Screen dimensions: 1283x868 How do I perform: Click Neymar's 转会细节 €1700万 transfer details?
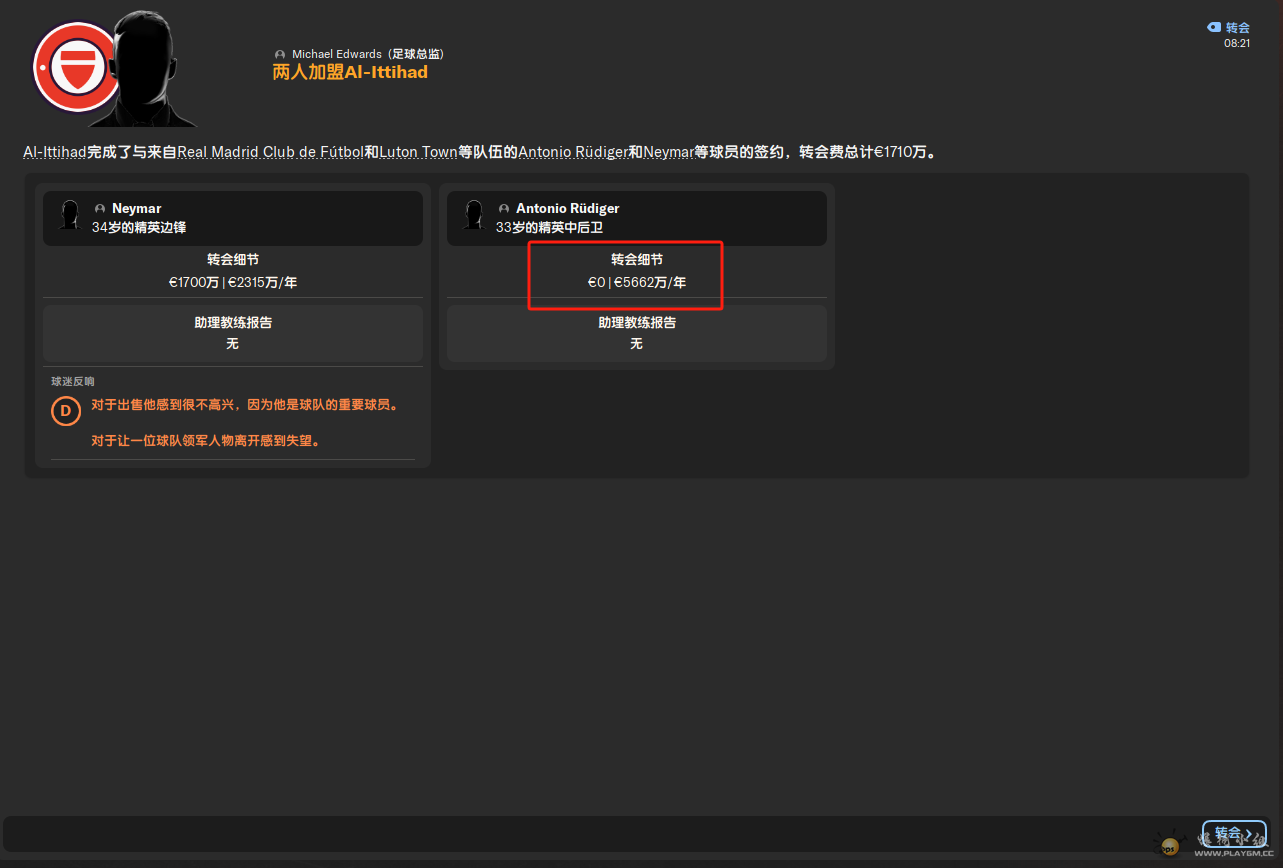pyautogui.click(x=232, y=273)
